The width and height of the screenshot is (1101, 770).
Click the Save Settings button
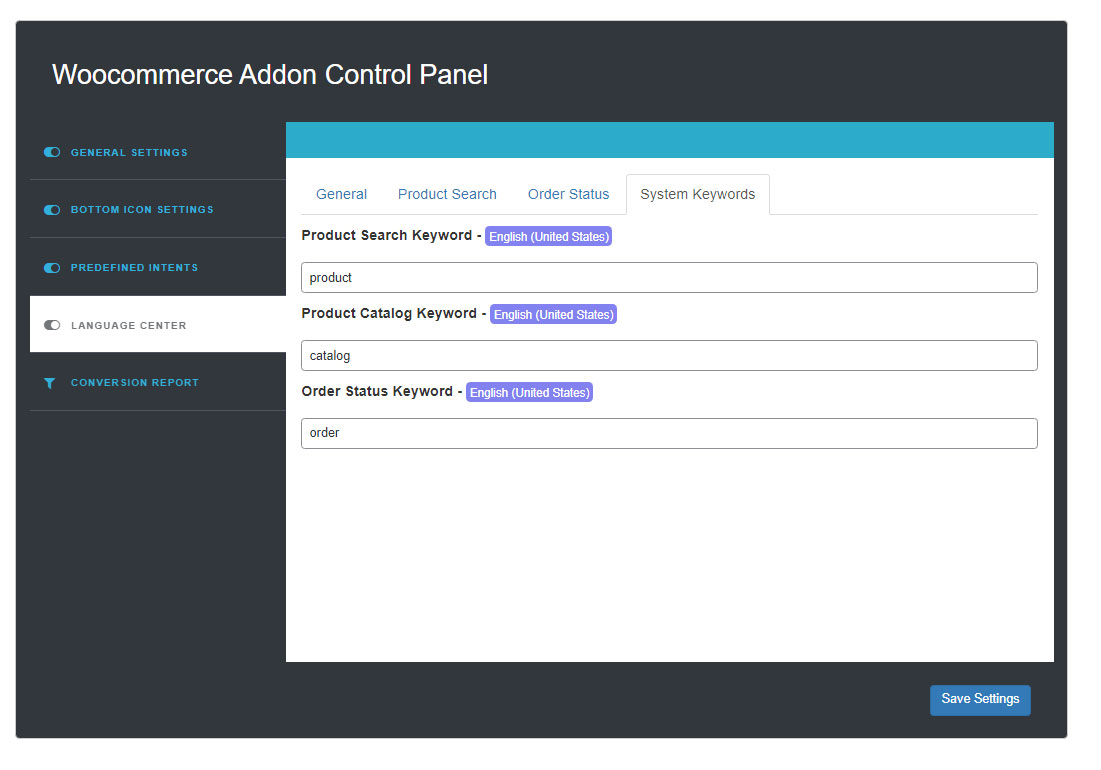coord(980,700)
